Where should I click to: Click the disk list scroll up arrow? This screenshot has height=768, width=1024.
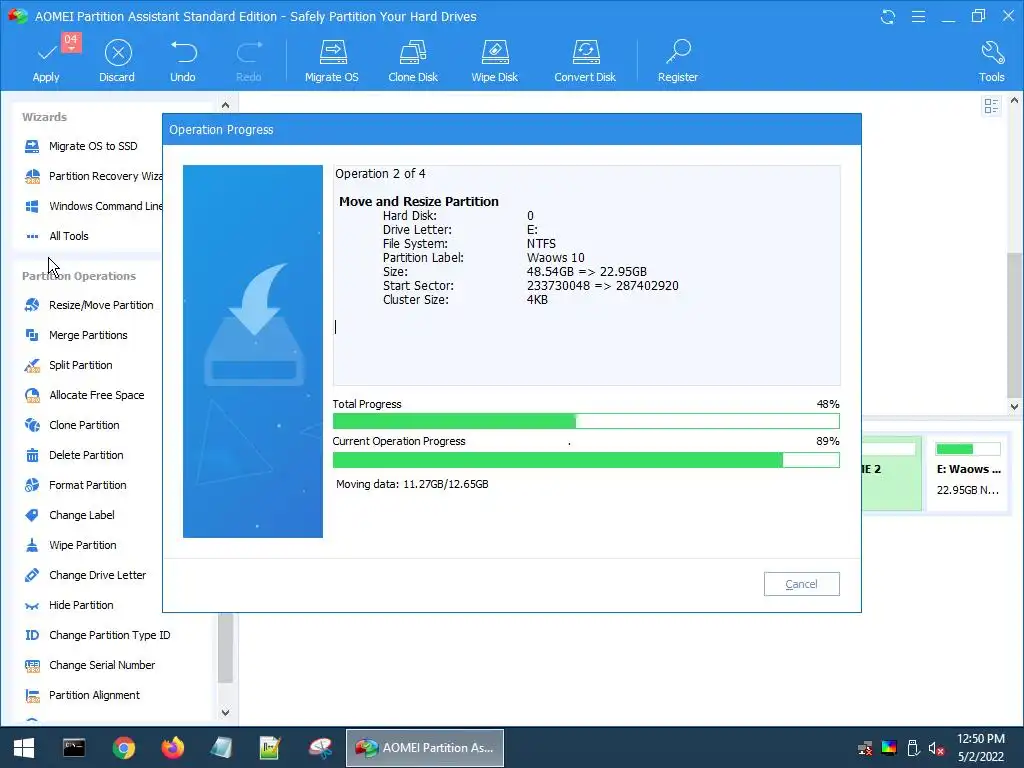coord(1014,101)
